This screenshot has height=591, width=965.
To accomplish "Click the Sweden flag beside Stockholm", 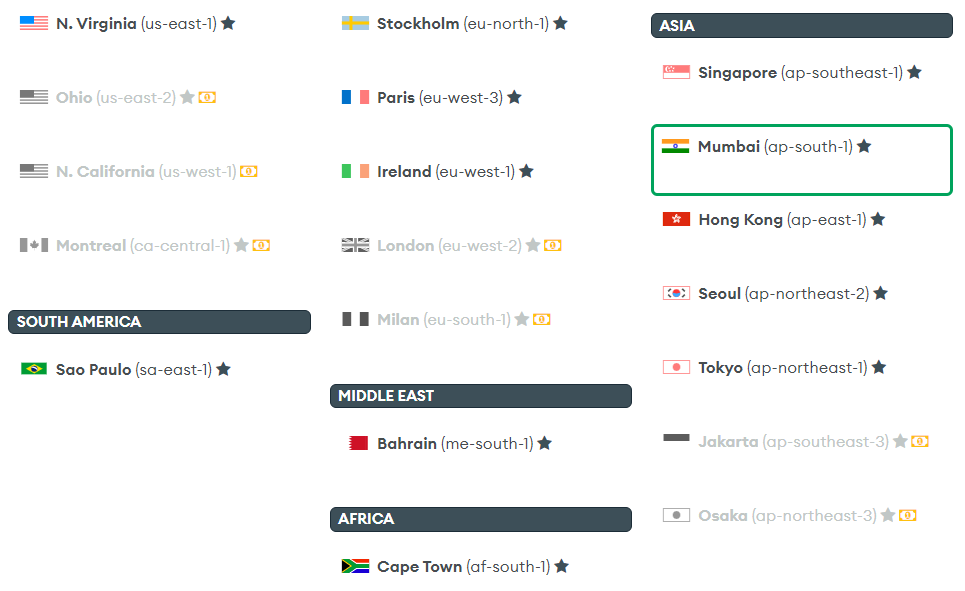I will click(355, 23).
